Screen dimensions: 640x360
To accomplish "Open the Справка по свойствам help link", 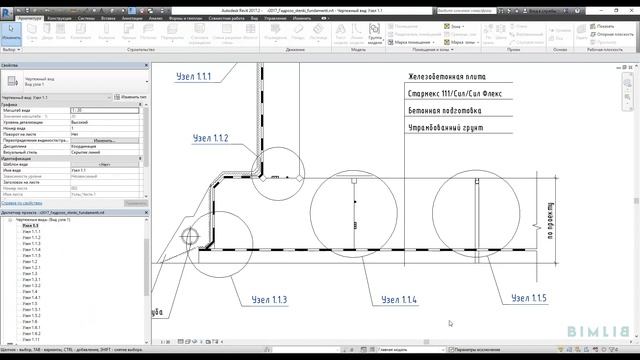I will pyautogui.click(x=22, y=203).
